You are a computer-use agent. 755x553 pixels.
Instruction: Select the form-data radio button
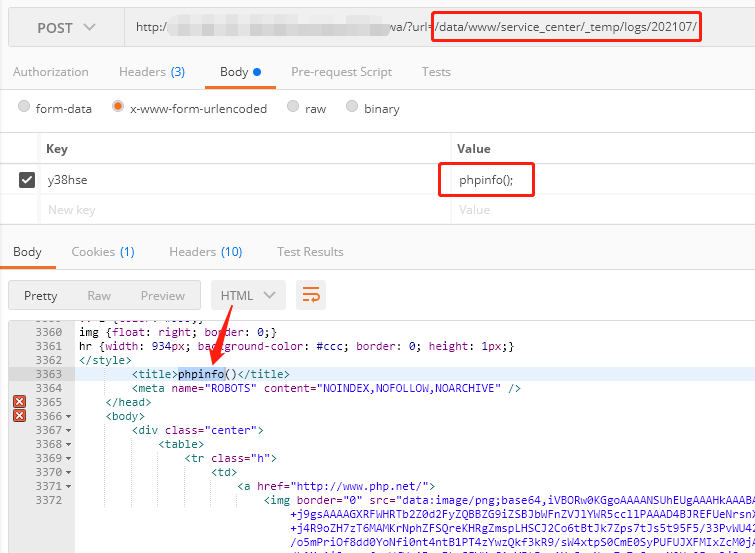(x=25, y=108)
